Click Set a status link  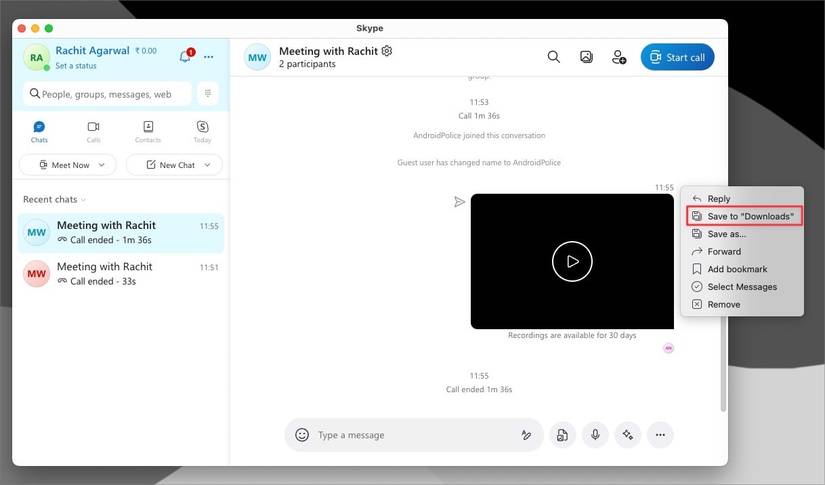[76, 66]
